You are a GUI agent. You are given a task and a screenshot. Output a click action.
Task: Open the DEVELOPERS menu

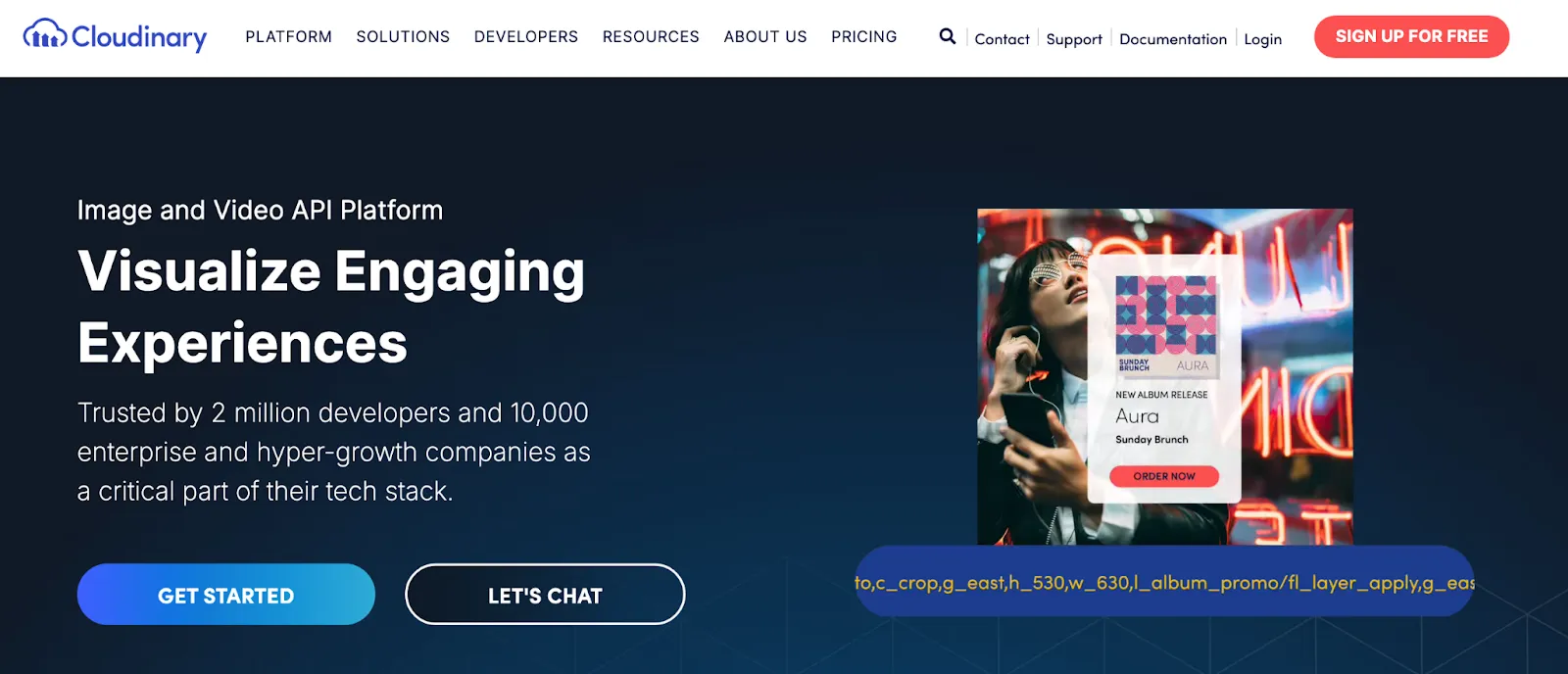pyautogui.click(x=526, y=36)
